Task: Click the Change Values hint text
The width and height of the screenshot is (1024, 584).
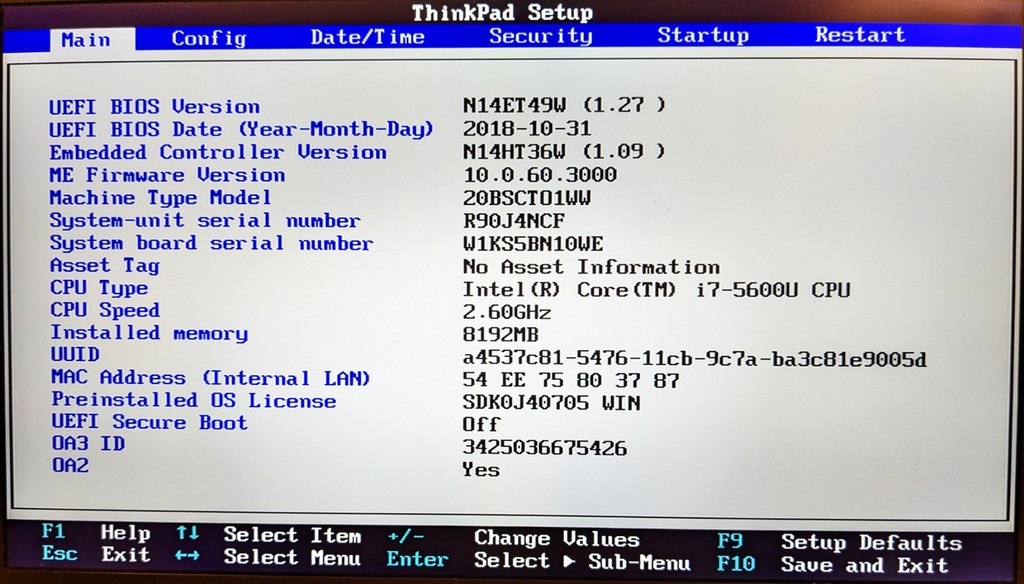Action: [x=557, y=539]
